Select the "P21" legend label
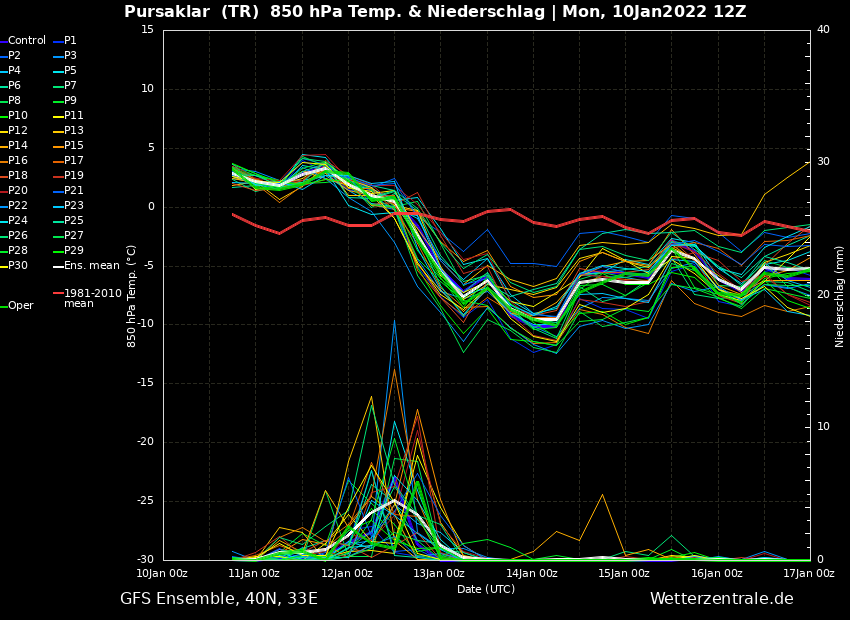The height and width of the screenshot is (620, 850). pyautogui.click(x=74, y=191)
